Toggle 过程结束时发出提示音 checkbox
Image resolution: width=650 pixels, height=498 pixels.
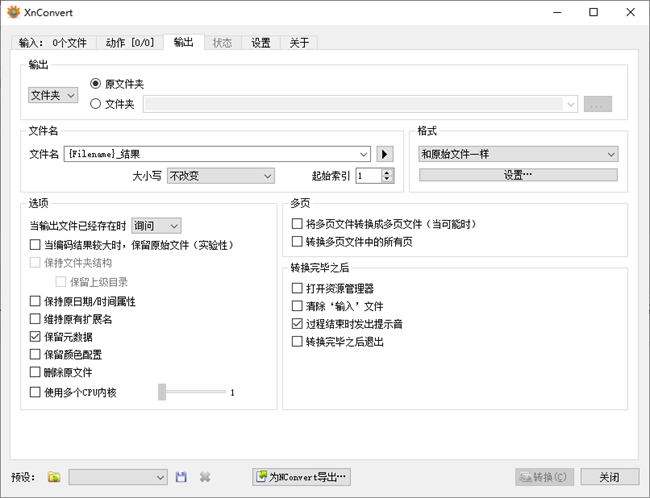[297, 324]
